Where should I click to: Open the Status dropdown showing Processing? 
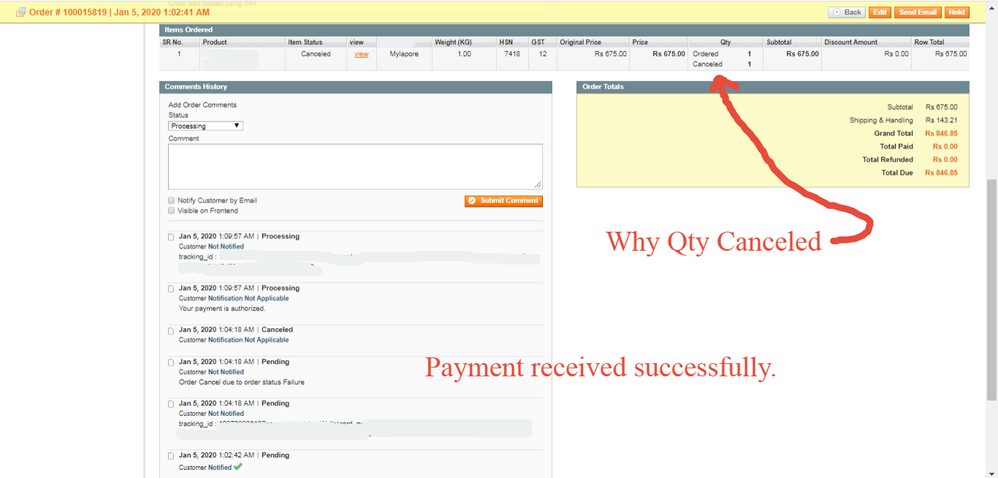(205, 126)
